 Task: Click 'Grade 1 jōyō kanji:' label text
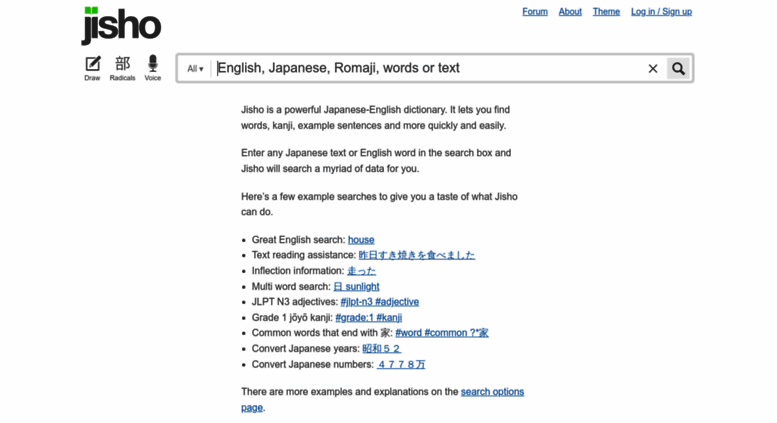[292, 317]
